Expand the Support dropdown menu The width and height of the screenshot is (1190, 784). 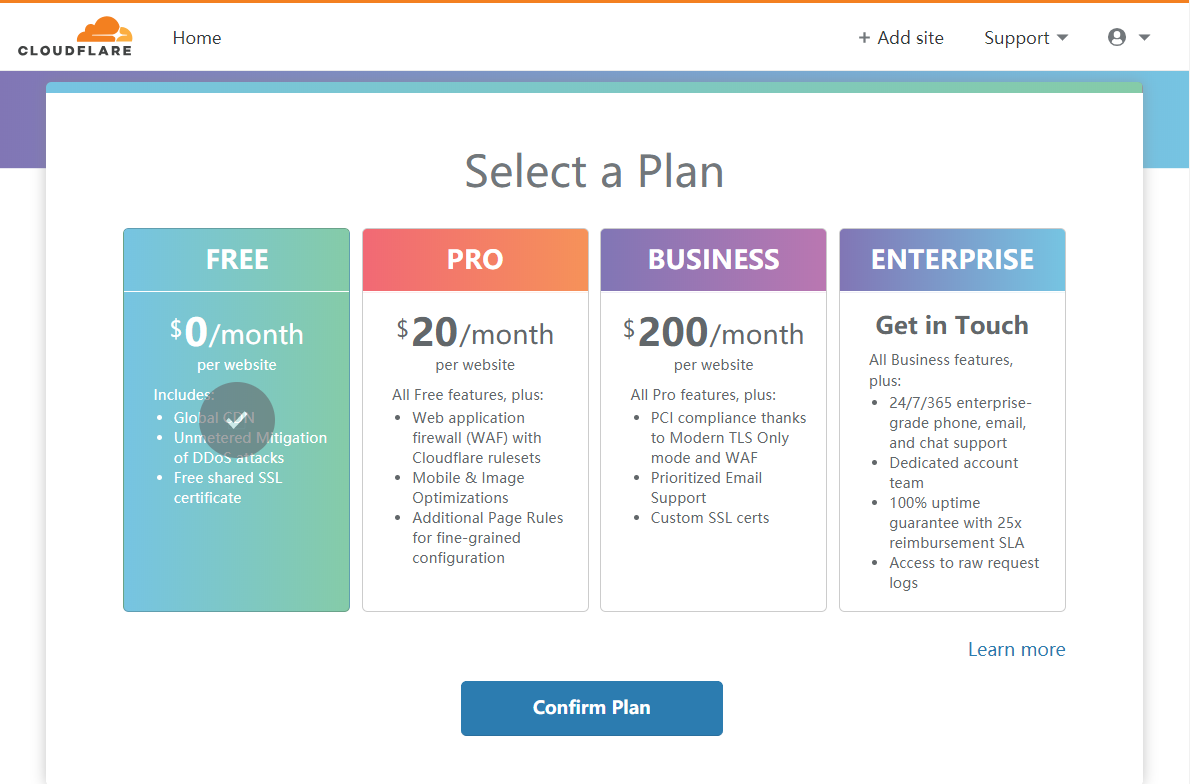pos(1026,38)
